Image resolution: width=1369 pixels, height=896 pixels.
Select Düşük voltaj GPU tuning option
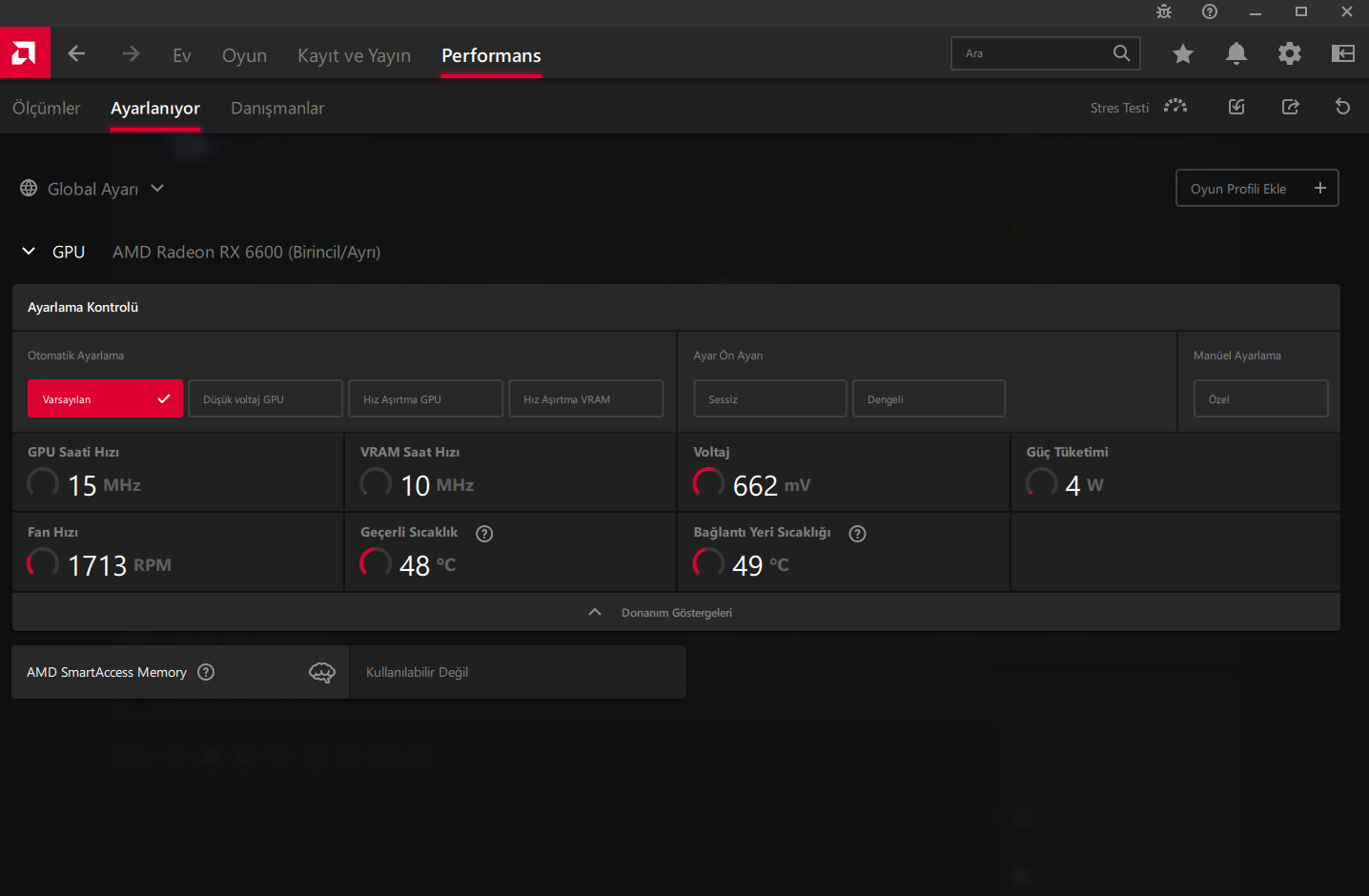point(266,398)
